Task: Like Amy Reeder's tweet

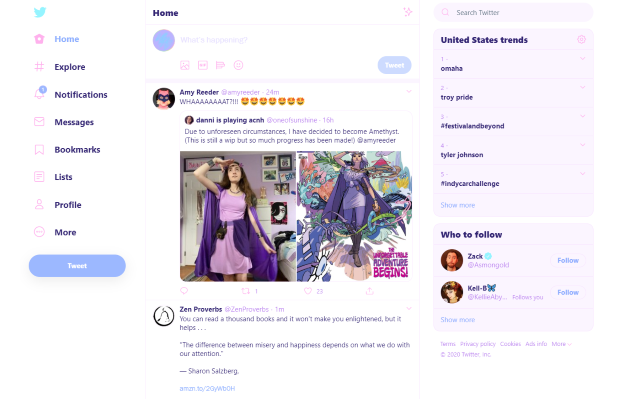Action: [x=308, y=291]
